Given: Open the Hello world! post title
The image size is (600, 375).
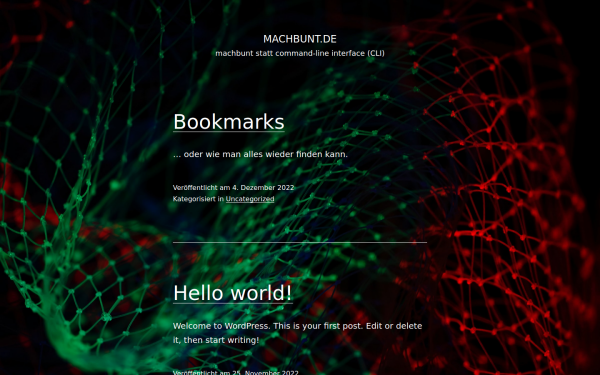Looking at the screenshot, I should [x=233, y=293].
